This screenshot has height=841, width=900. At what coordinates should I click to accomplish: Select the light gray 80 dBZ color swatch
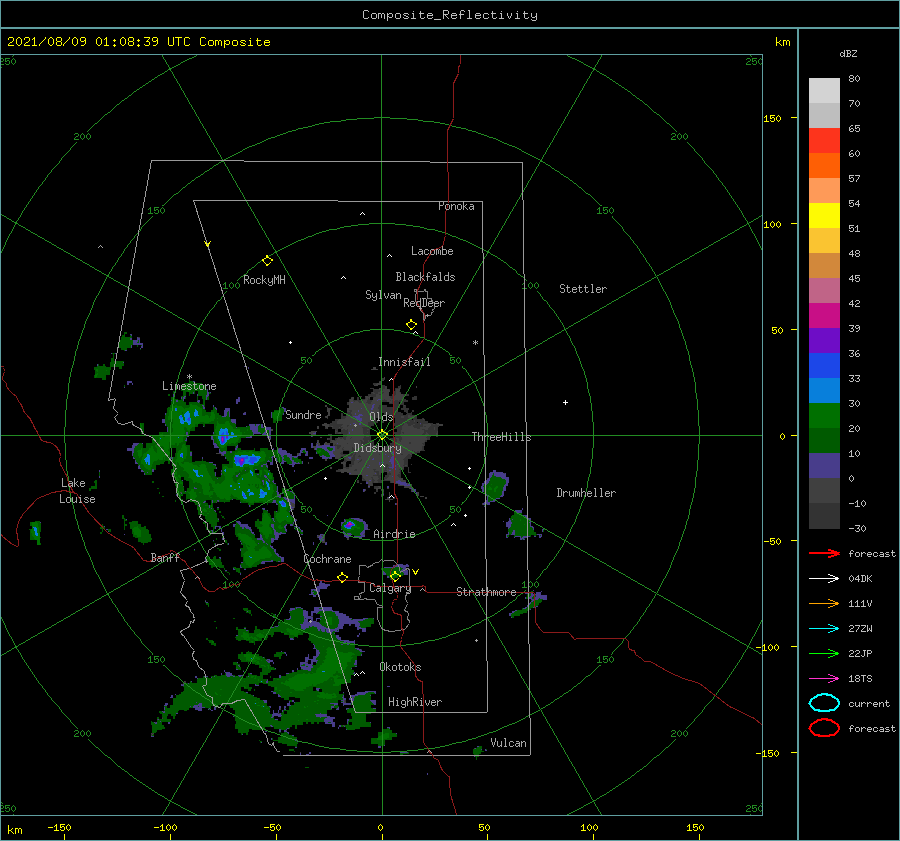point(824,91)
